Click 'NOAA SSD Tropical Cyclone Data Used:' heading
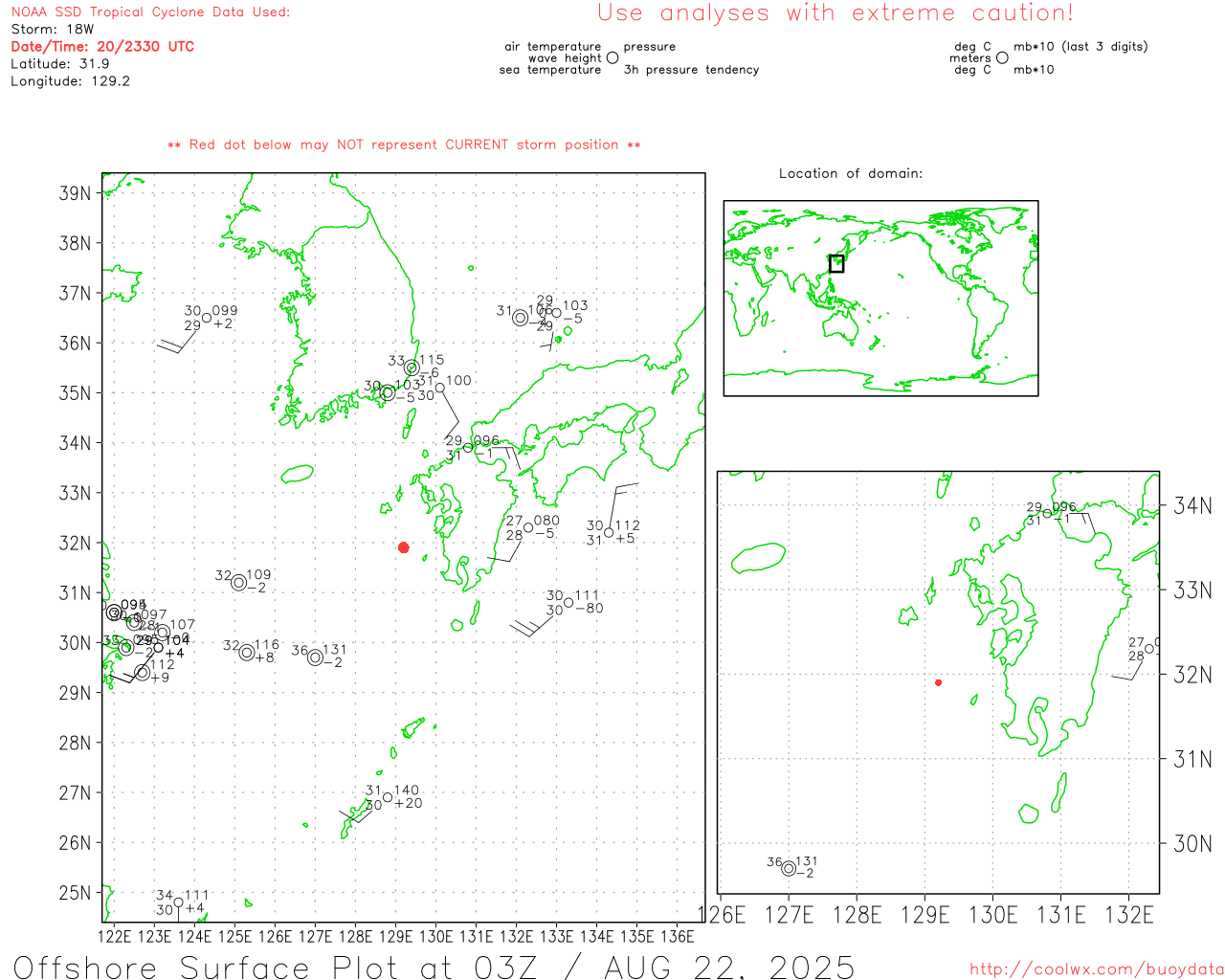The height and width of the screenshot is (980, 1225). click(x=150, y=12)
